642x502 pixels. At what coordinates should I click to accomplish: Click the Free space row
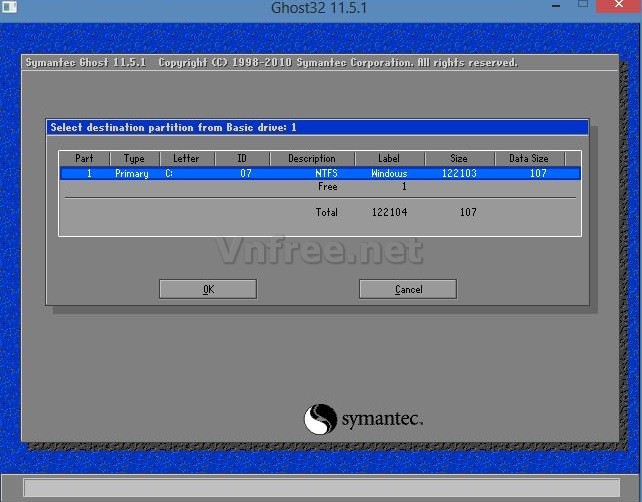pos(319,187)
